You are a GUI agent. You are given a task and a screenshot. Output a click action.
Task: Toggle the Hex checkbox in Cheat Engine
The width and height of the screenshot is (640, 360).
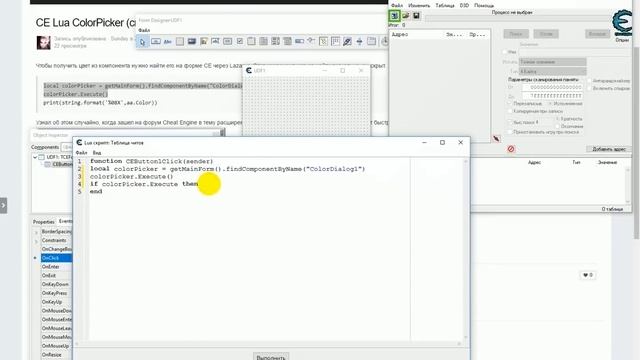pos(504,52)
